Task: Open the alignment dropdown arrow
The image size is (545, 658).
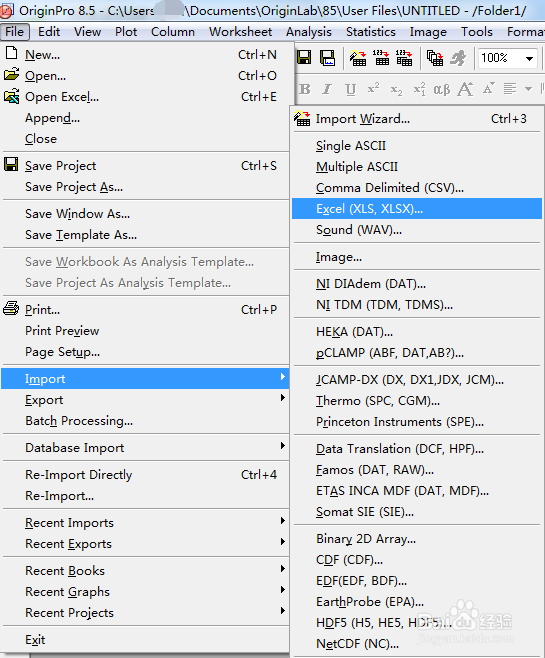Action: [x=528, y=89]
